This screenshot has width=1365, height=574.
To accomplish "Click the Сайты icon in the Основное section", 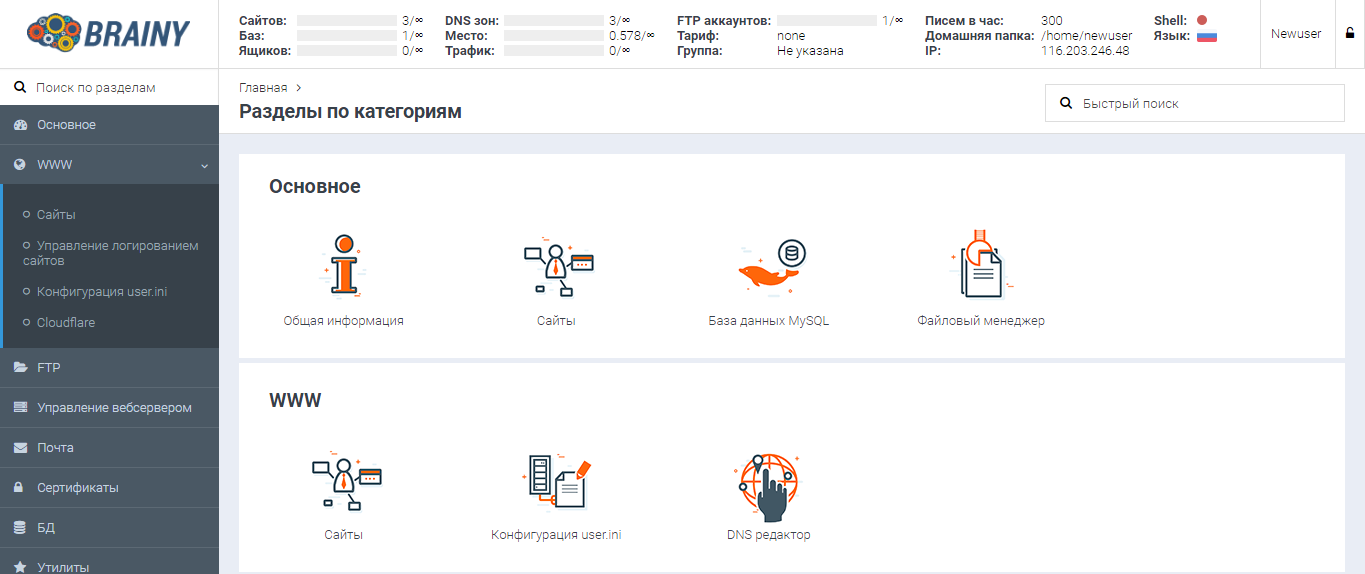I will click(556, 267).
